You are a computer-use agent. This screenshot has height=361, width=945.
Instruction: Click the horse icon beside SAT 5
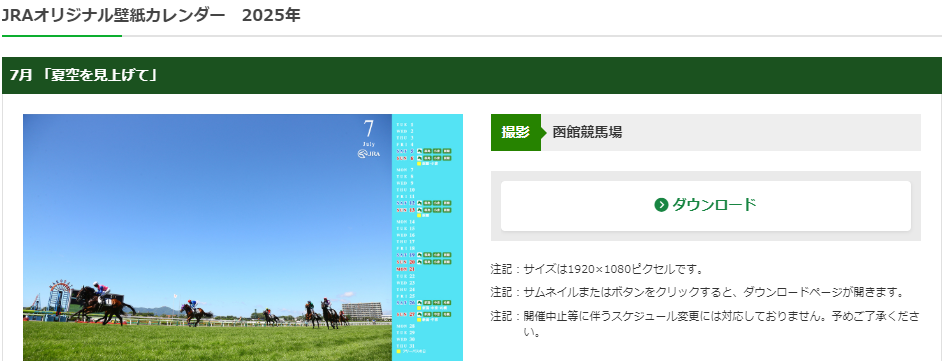419,151
